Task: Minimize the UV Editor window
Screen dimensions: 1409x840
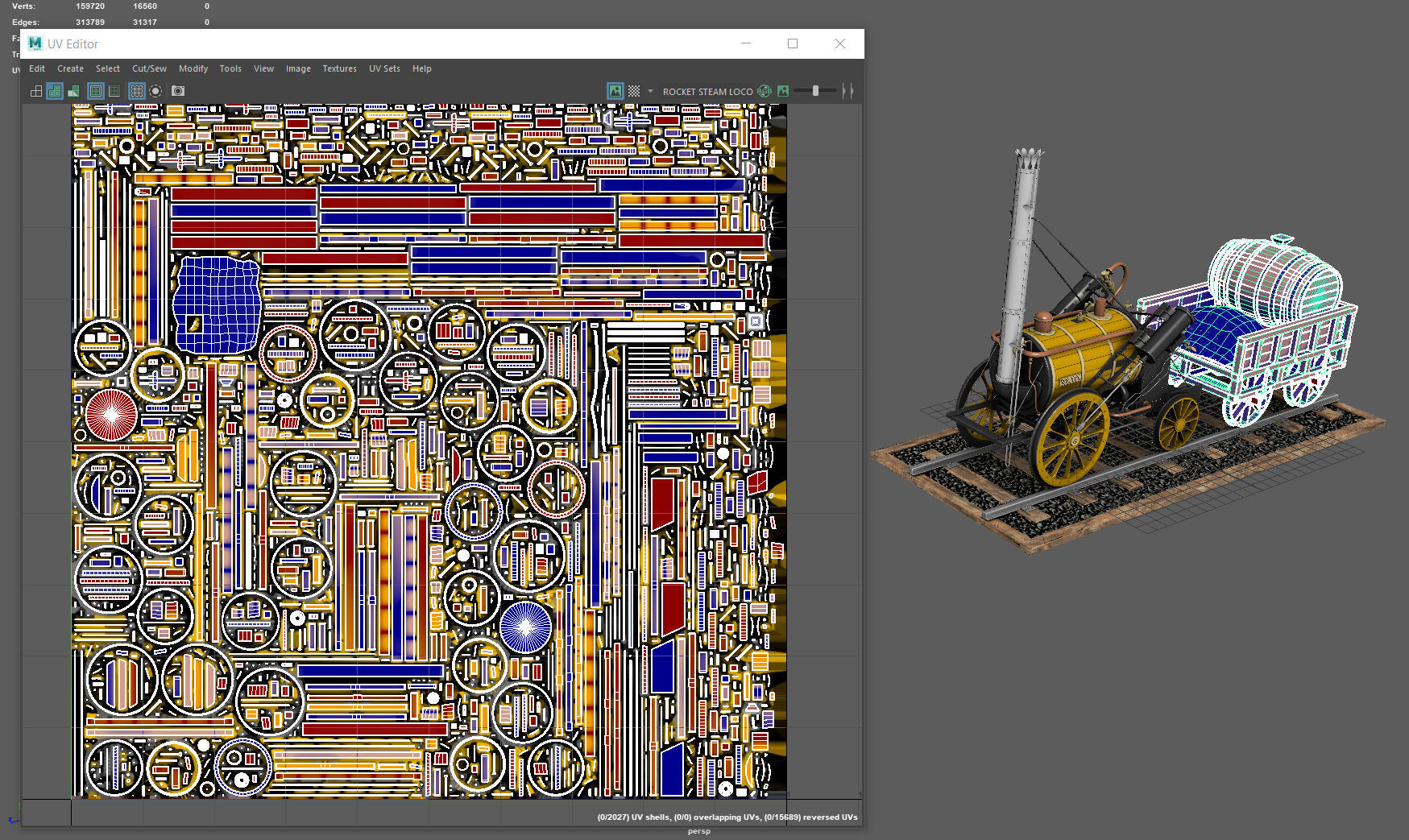Action: [746, 43]
